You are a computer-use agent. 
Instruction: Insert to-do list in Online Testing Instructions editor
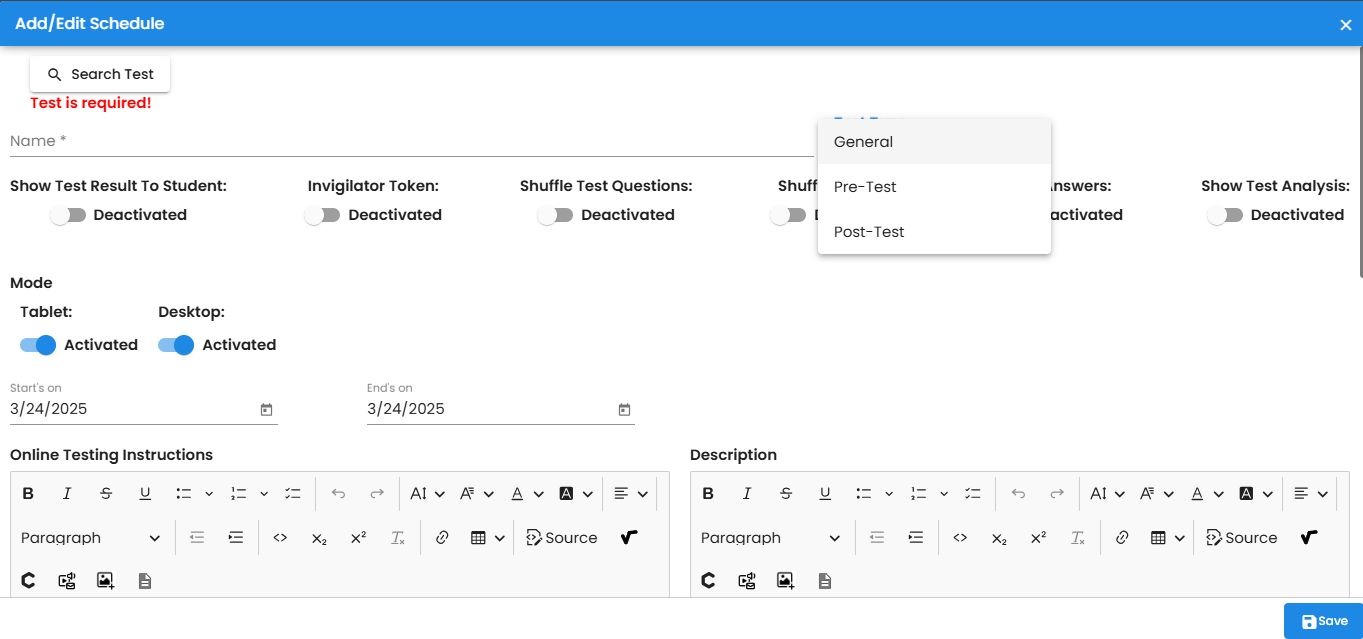293,494
